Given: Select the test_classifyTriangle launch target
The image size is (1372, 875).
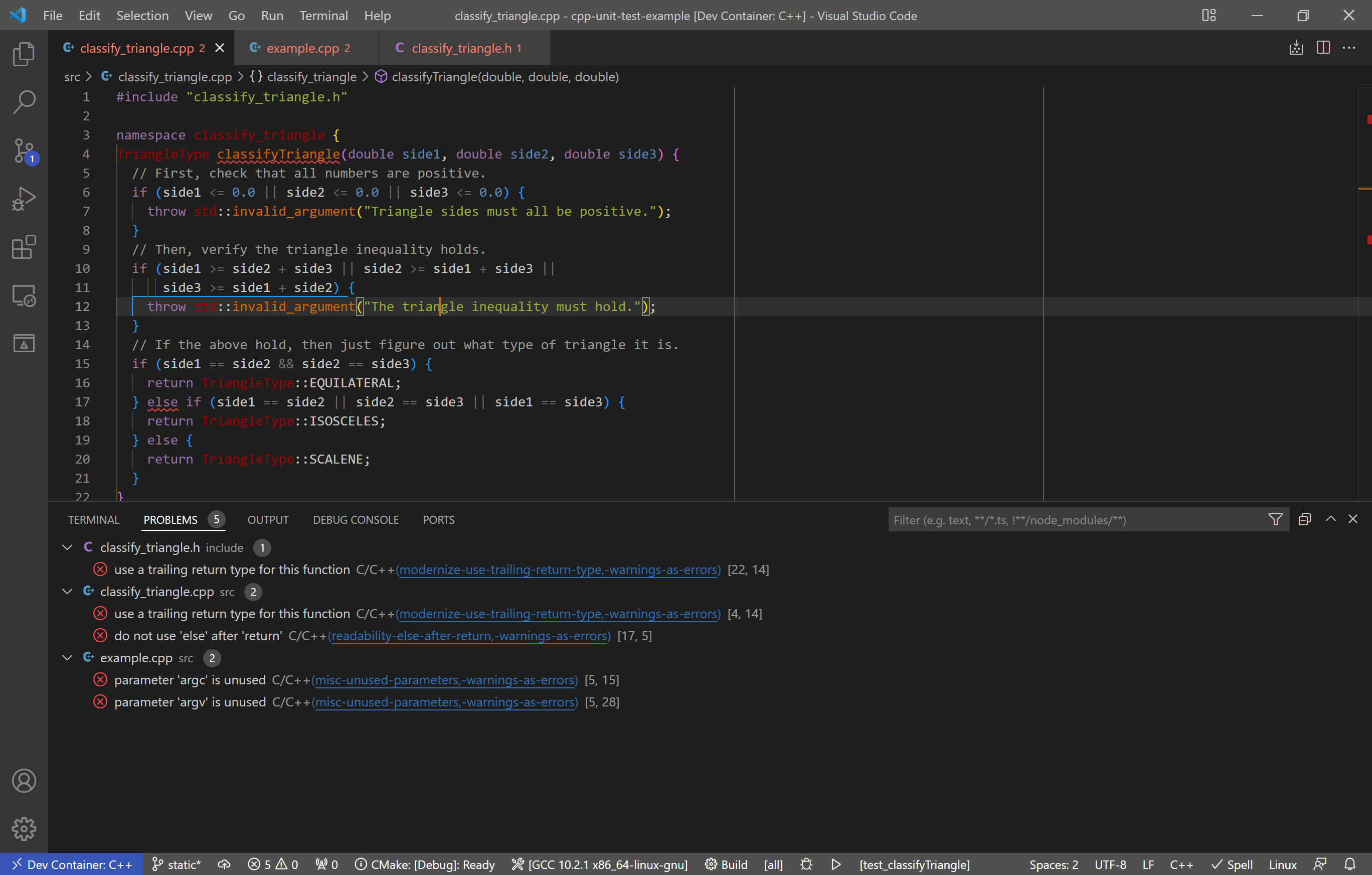Looking at the screenshot, I should (915, 864).
